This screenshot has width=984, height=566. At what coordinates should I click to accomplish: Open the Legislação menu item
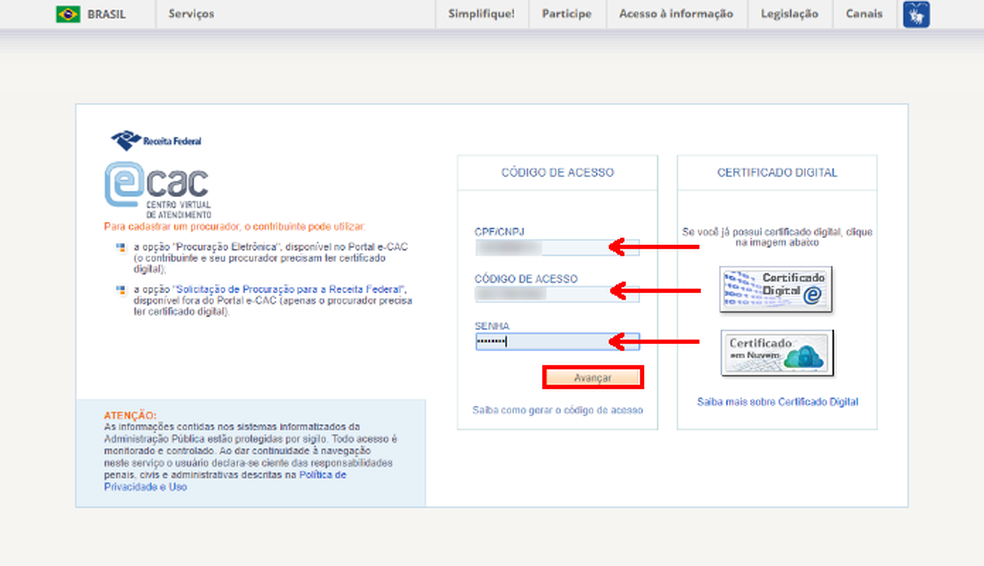[789, 14]
